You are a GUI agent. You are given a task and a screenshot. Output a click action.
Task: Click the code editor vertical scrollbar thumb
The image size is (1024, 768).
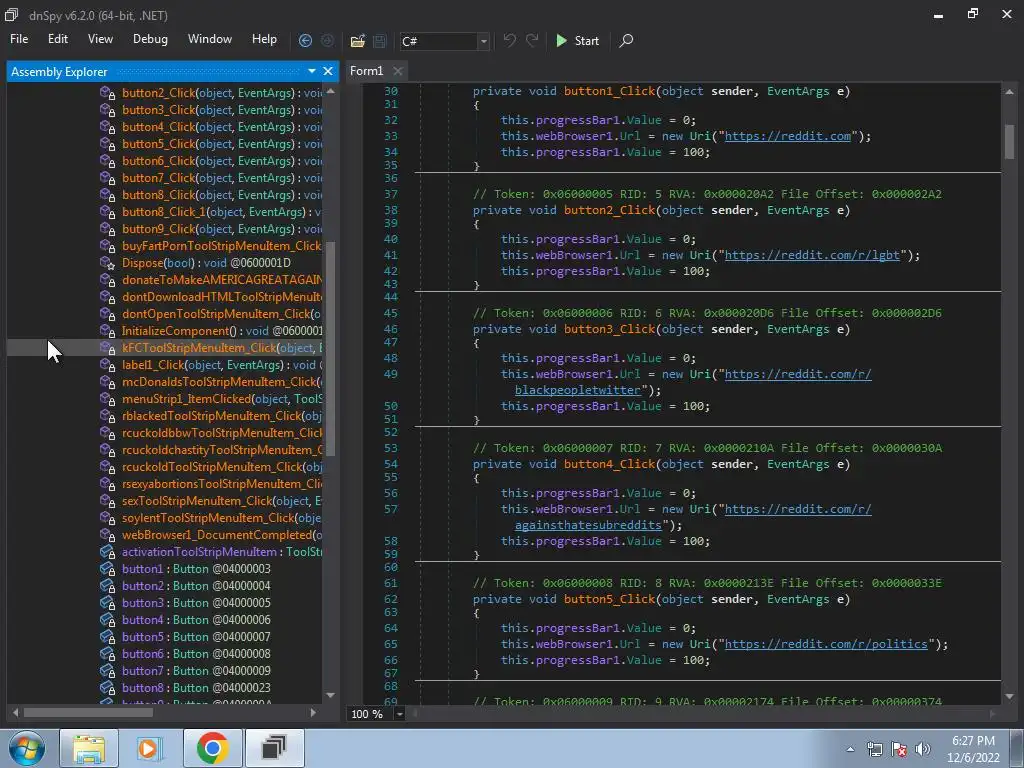click(1009, 142)
